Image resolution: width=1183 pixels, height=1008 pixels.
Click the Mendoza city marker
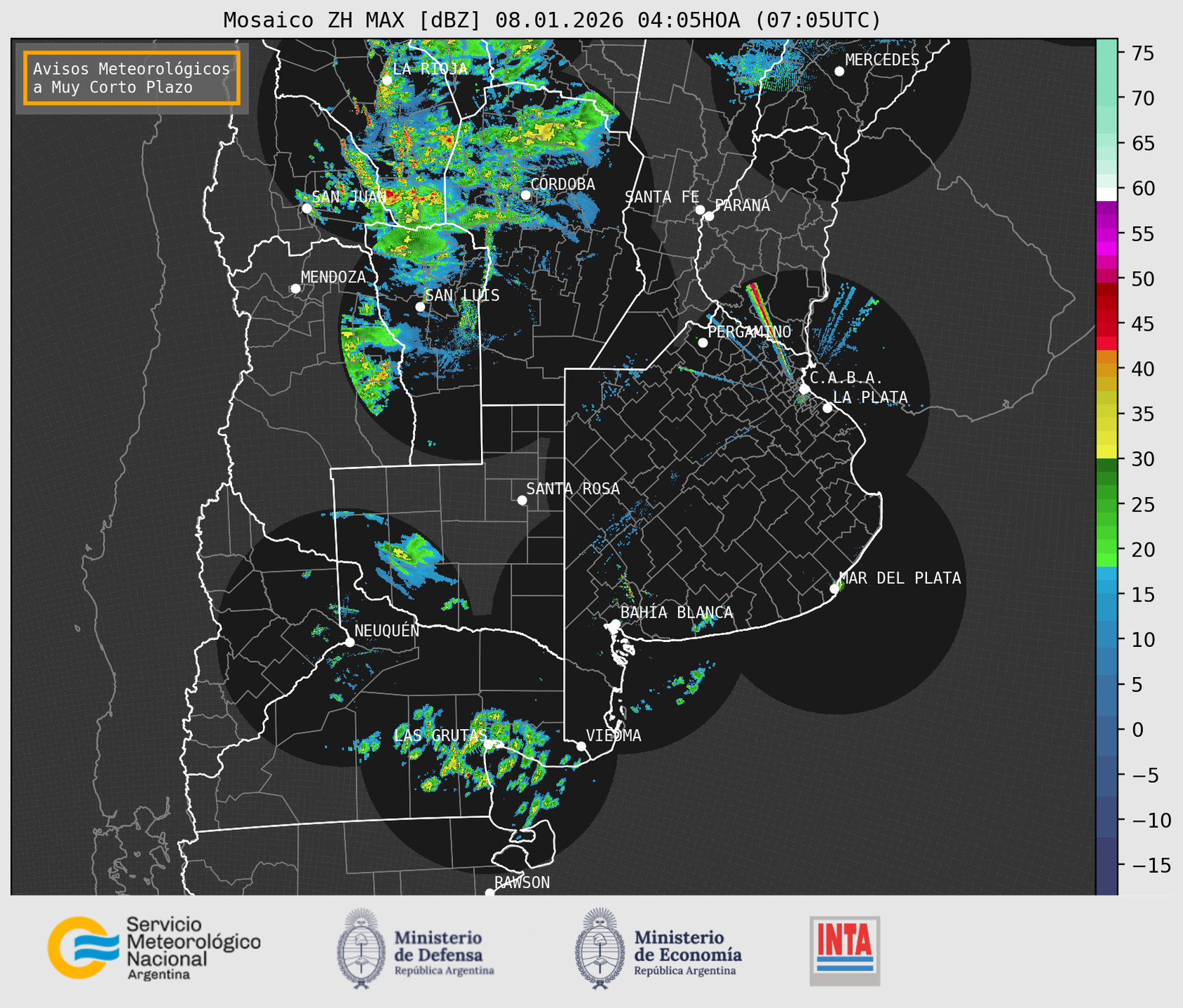(x=295, y=289)
